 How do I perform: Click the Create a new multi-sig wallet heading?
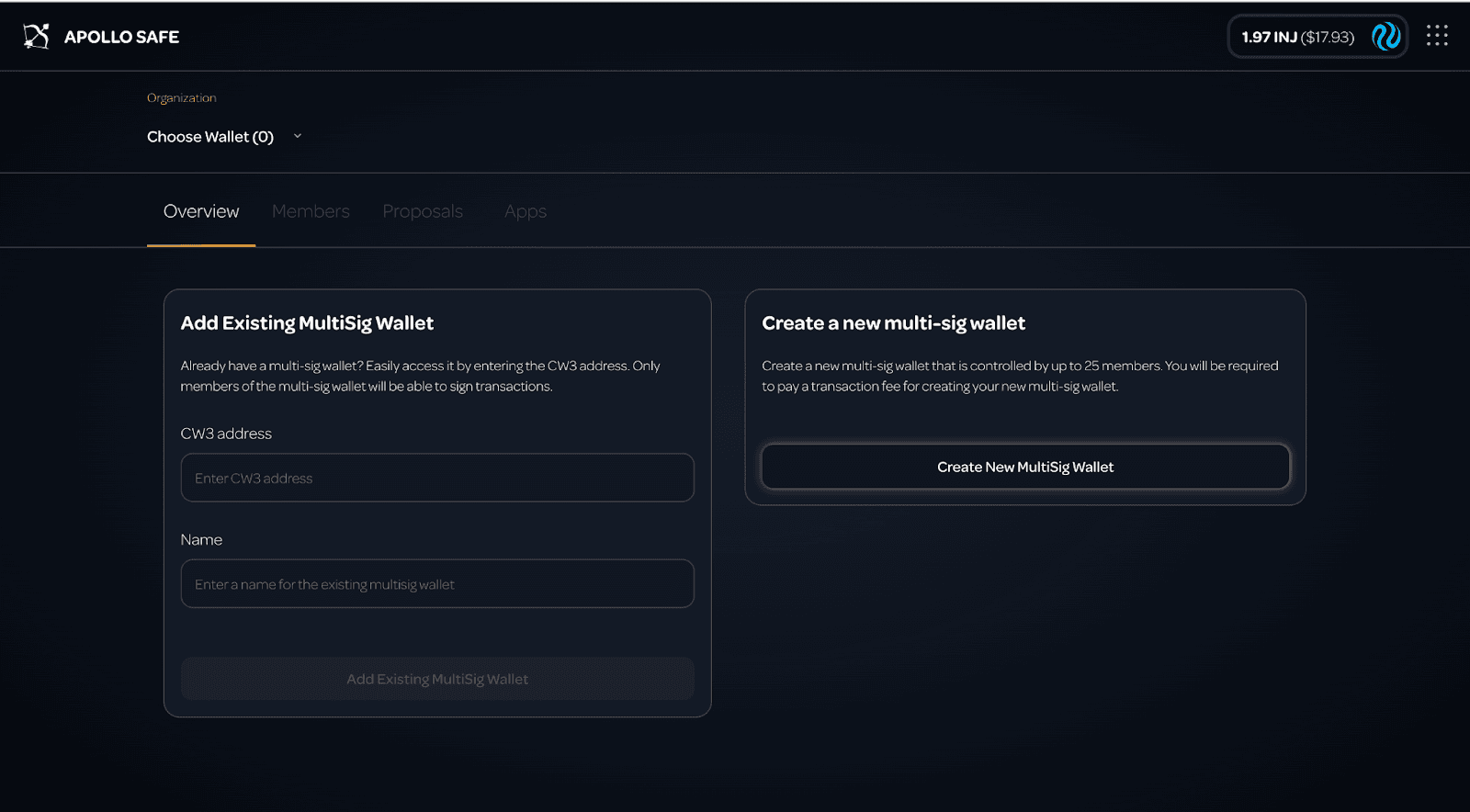pyautogui.click(x=893, y=323)
